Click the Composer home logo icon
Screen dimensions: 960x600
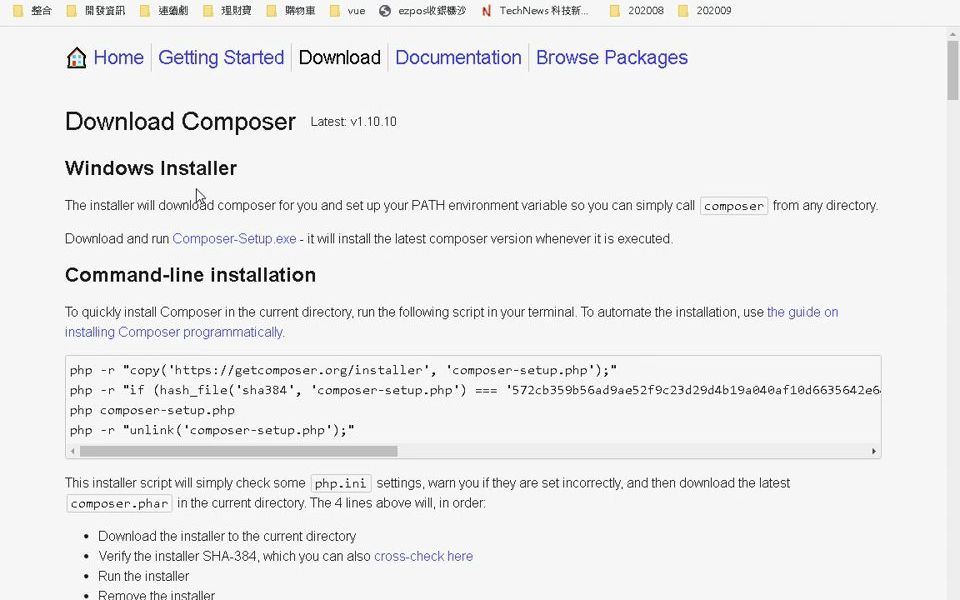point(76,58)
